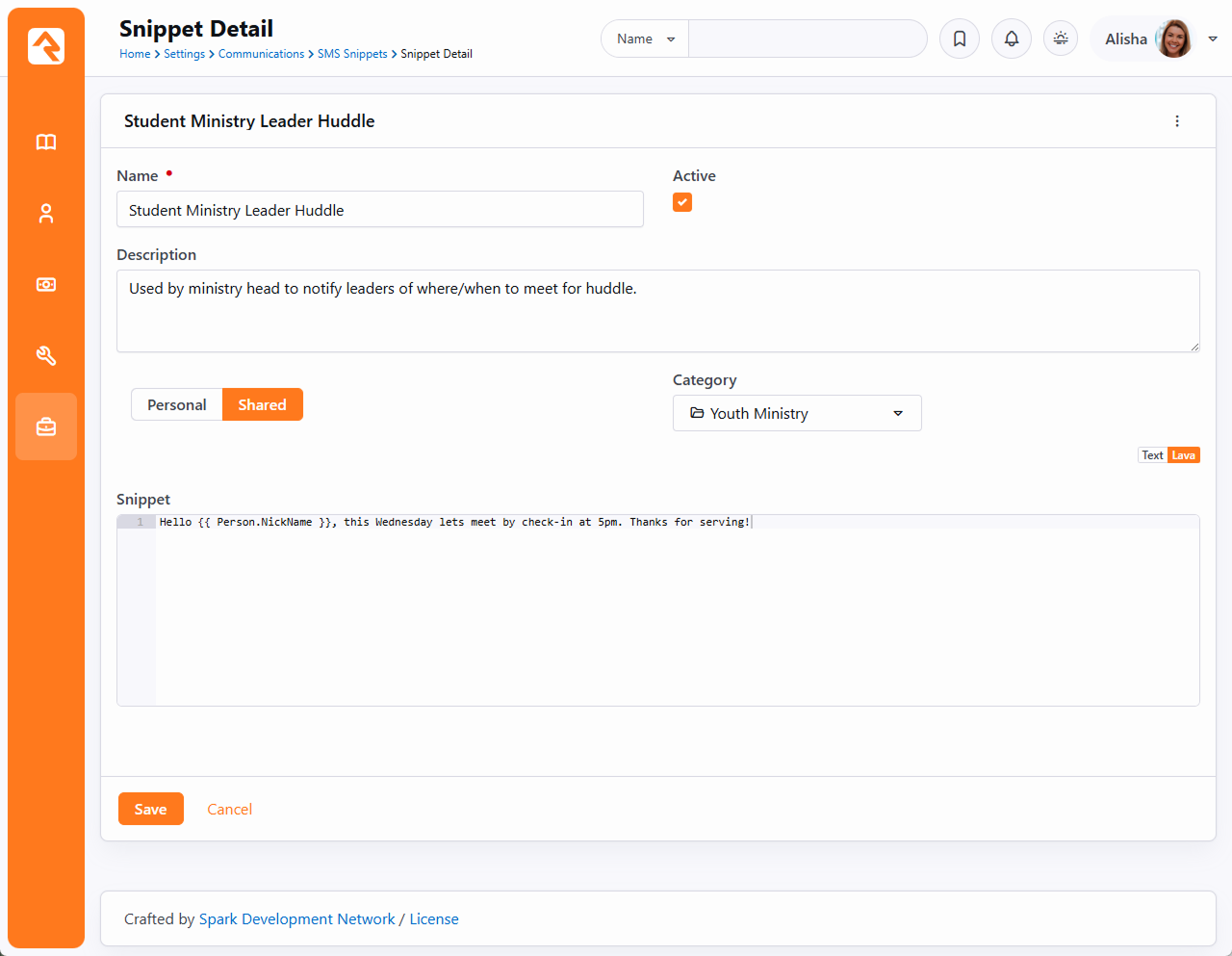Go to SMS Snippets breadcrumb
Viewport: 1232px width, 956px height.
[352, 54]
